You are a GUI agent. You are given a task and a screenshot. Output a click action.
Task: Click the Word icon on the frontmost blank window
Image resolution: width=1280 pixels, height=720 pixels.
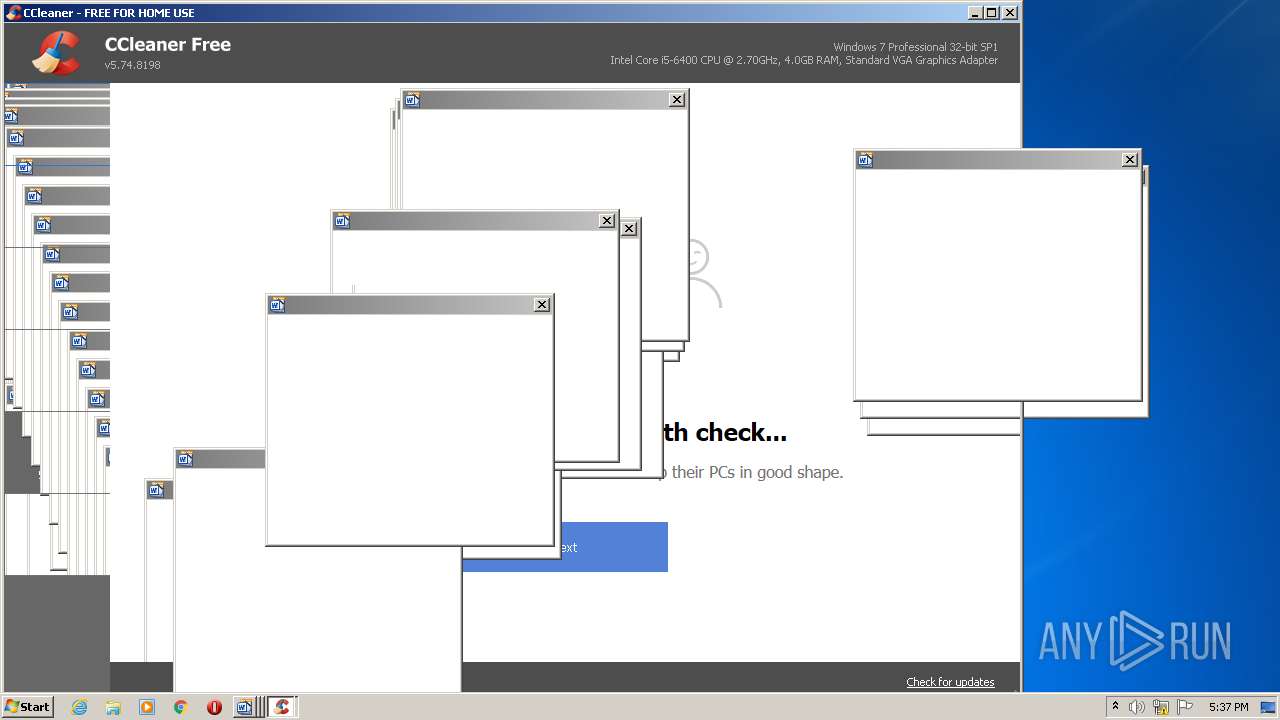[x=278, y=305]
